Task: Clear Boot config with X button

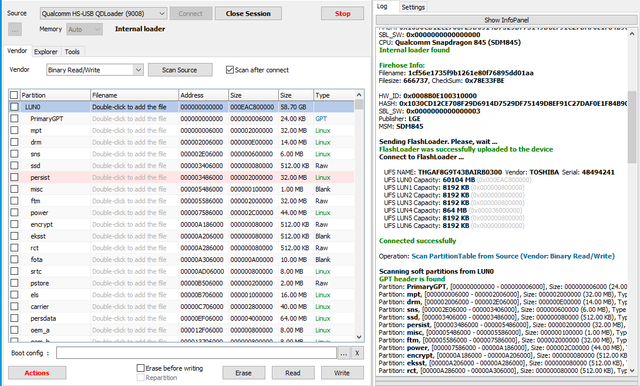Action: 357,353
